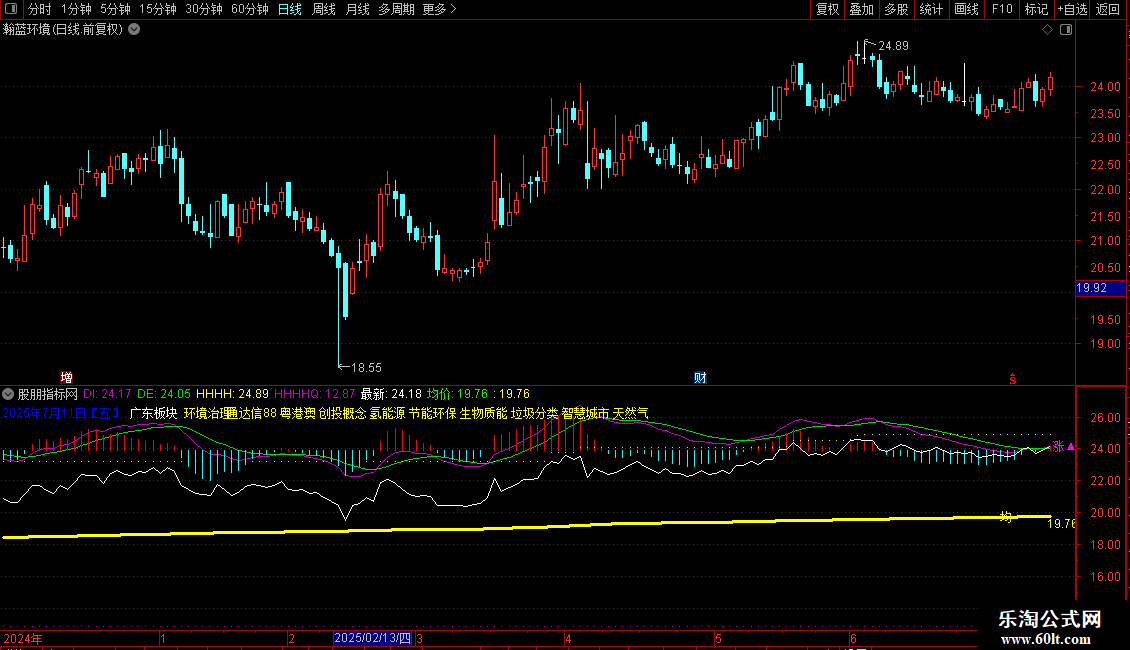Switch to 月线 monthly chart
The height and width of the screenshot is (650, 1130).
click(357, 9)
